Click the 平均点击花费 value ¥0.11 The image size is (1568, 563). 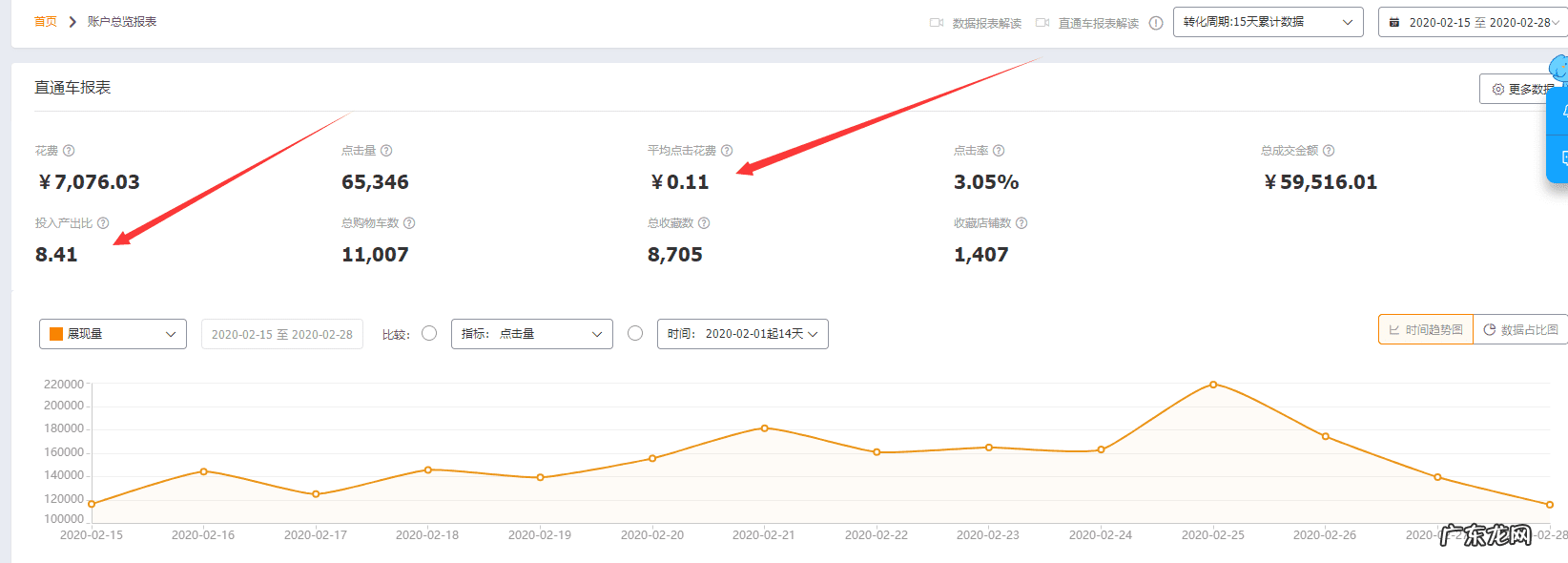point(679,182)
